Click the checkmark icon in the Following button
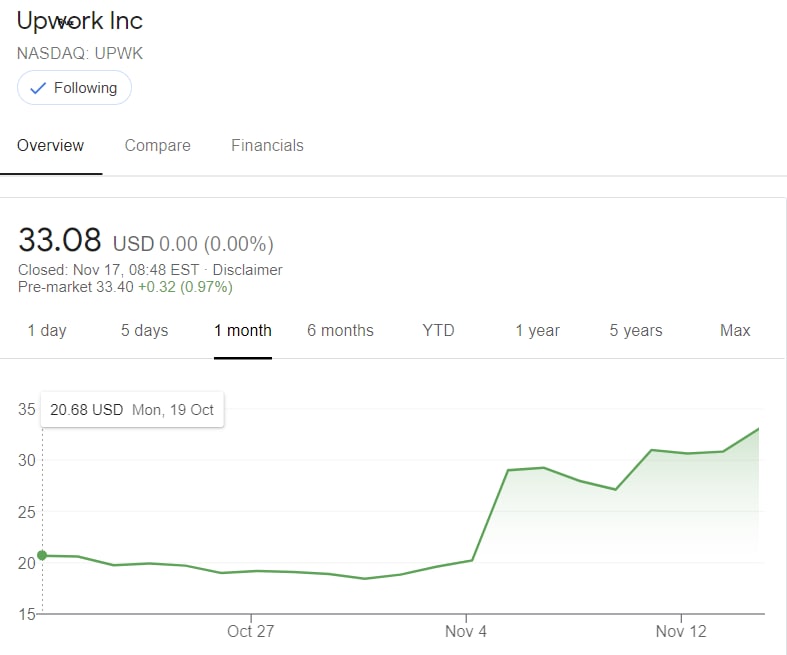Image resolution: width=787 pixels, height=655 pixels. pos(38,88)
